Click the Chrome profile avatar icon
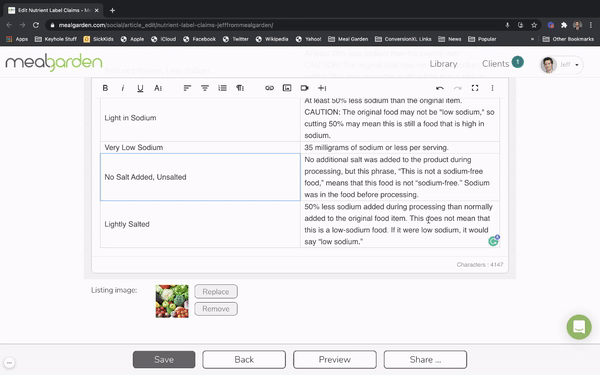The width and height of the screenshot is (600, 375). 577,25
